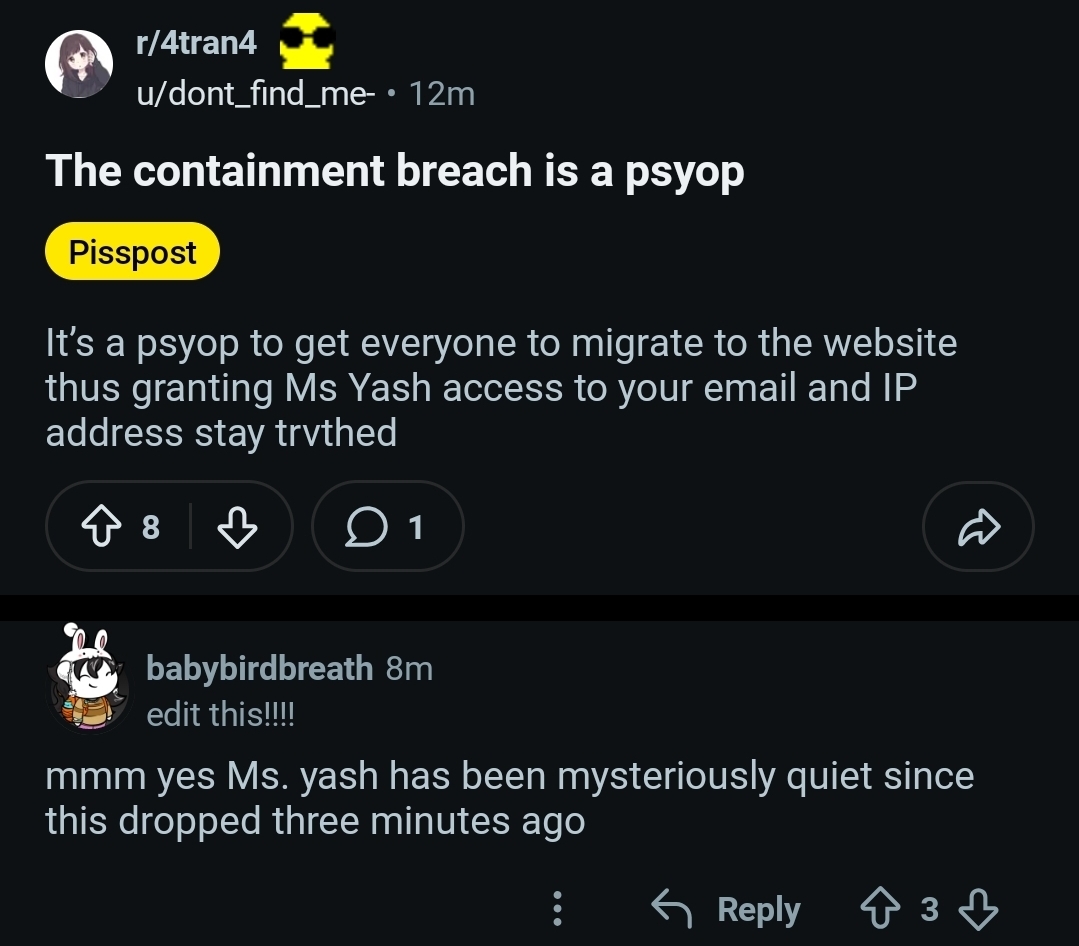Click the comment's 8m timestamp
Viewport: 1079px width, 946px height.
[409, 668]
